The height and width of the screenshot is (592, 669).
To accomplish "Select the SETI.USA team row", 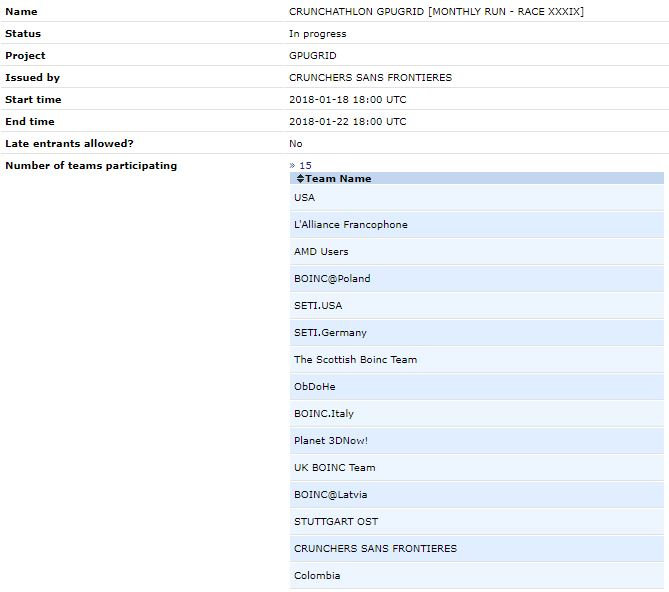I will pos(477,306).
